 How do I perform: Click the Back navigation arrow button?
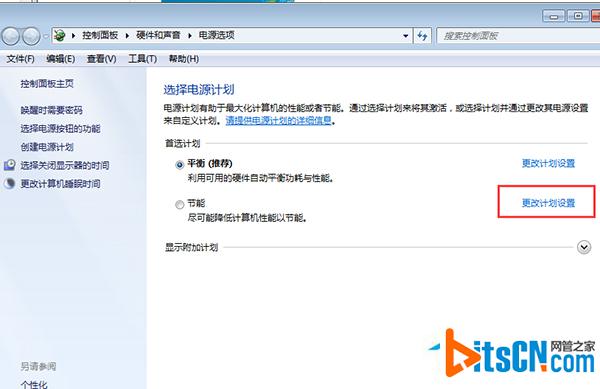click(11, 36)
